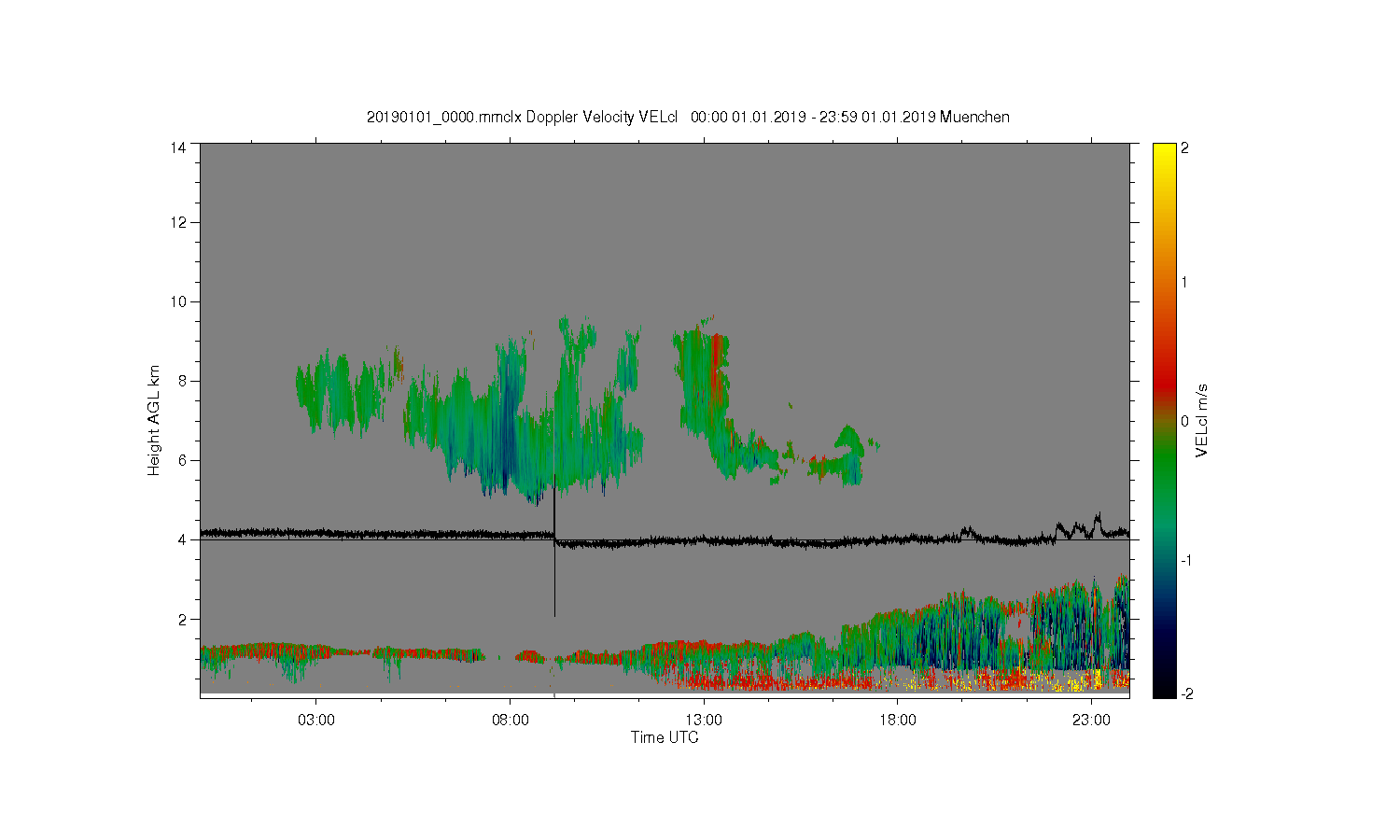
Task: Click the 08:00 time tick label
Action: coord(510,721)
